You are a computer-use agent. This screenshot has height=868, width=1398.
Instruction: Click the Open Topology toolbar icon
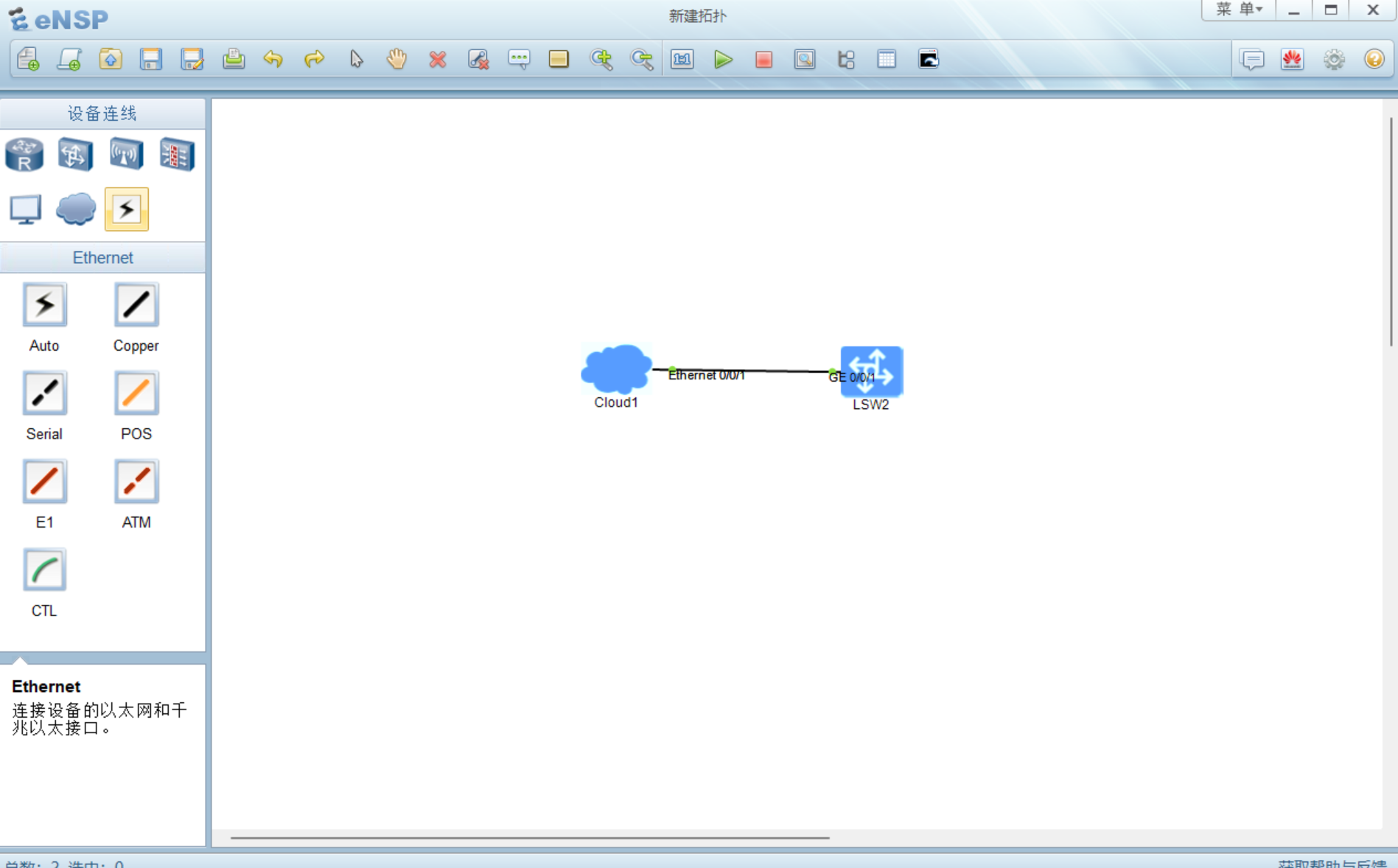tap(110, 59)
